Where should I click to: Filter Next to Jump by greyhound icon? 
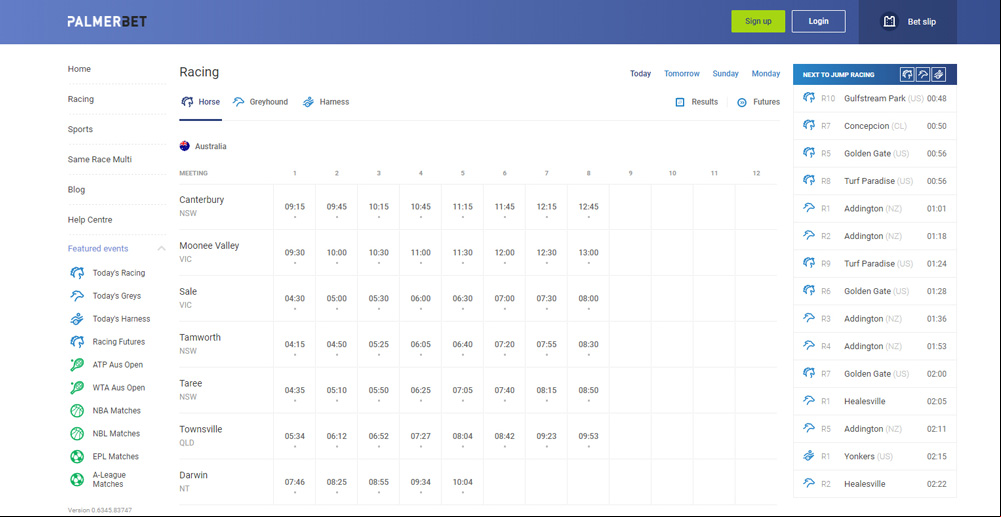(922, 75)
